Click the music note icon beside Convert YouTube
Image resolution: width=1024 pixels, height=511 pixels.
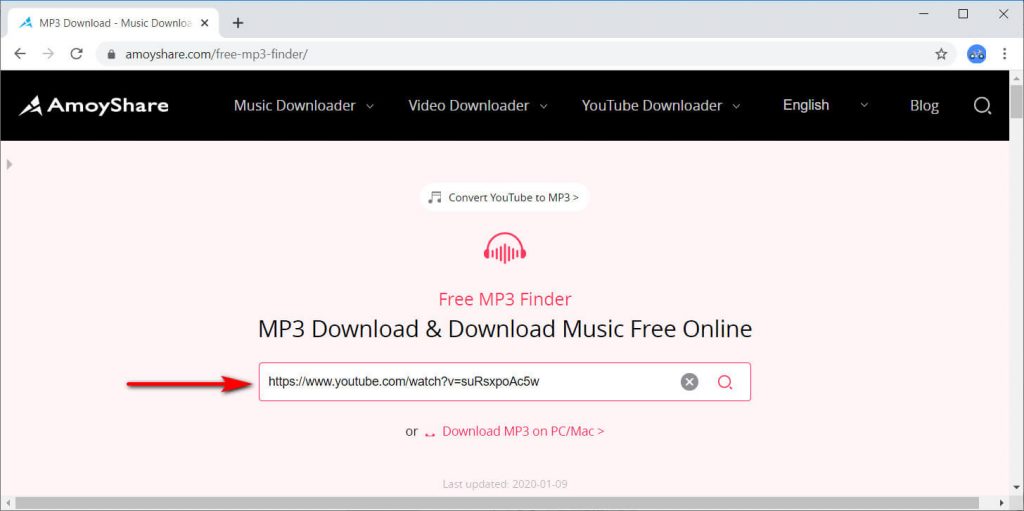435,197
